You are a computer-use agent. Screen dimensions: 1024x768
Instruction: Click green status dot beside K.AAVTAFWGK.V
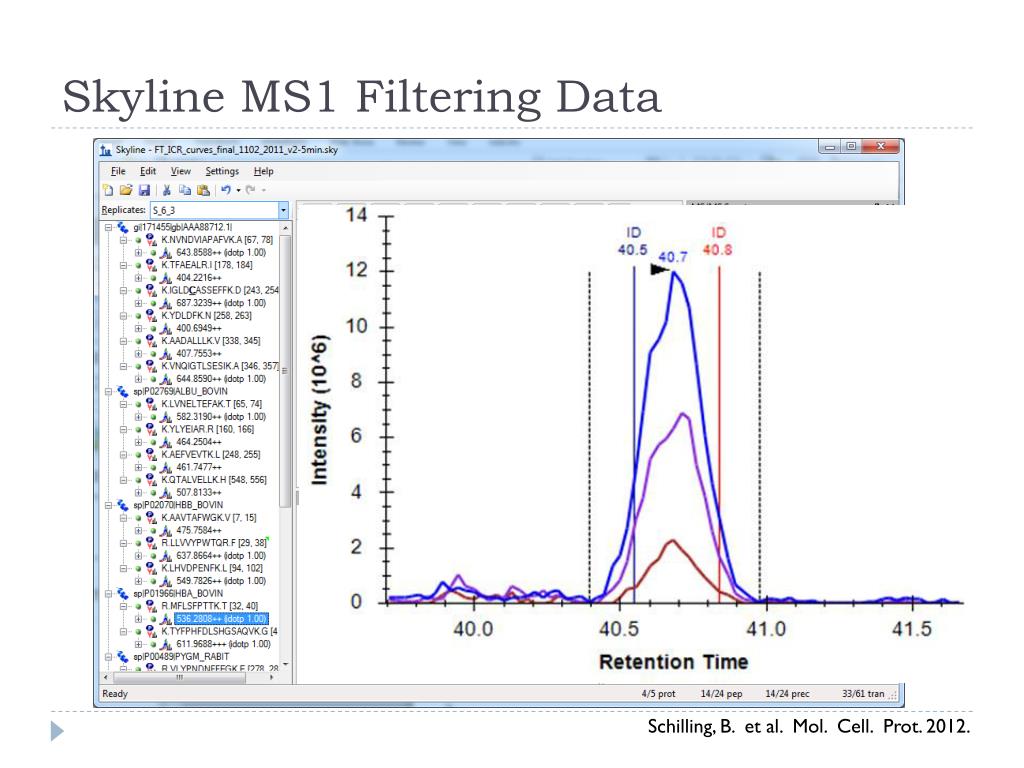[x=138, y=518]
